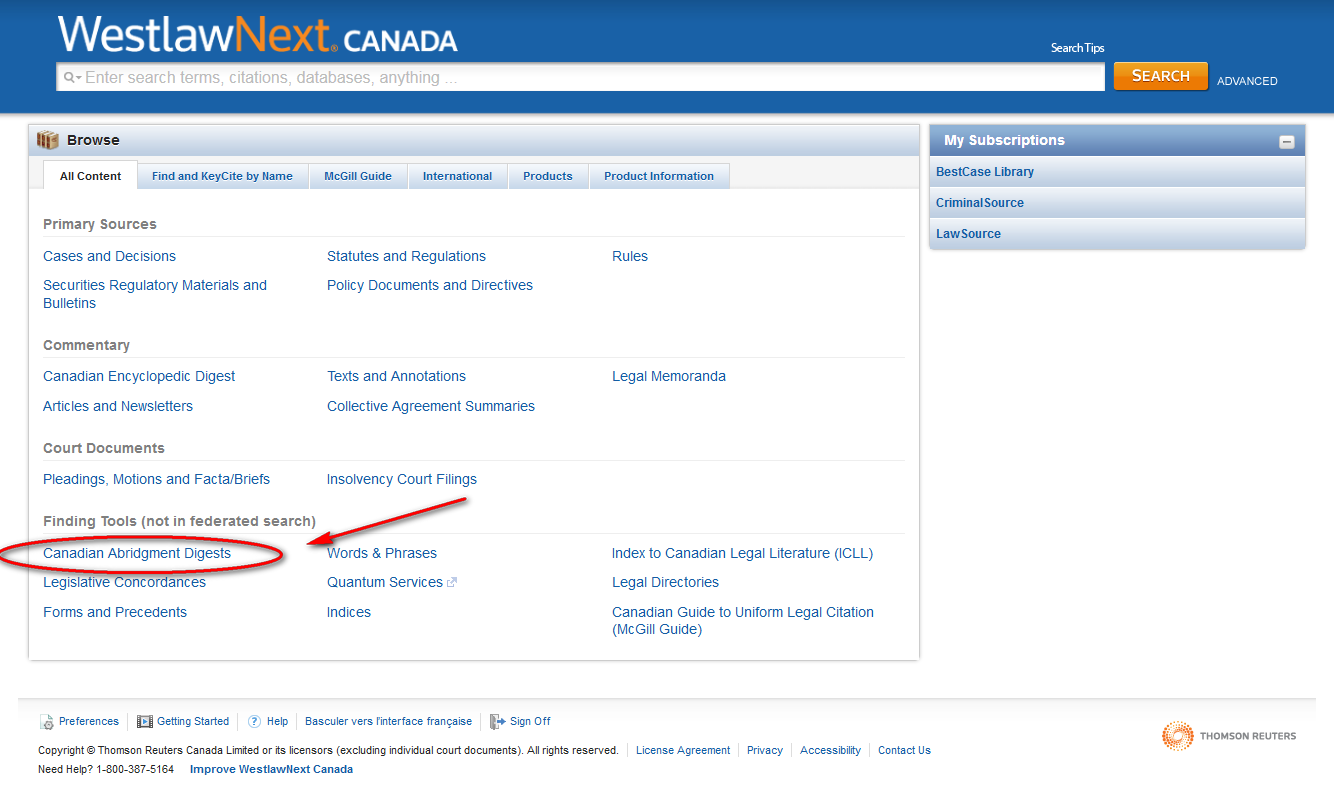The height and width of the screenshot is (808, 1334).
Task: Click the Browse books icon
Action: coord(48,140)
